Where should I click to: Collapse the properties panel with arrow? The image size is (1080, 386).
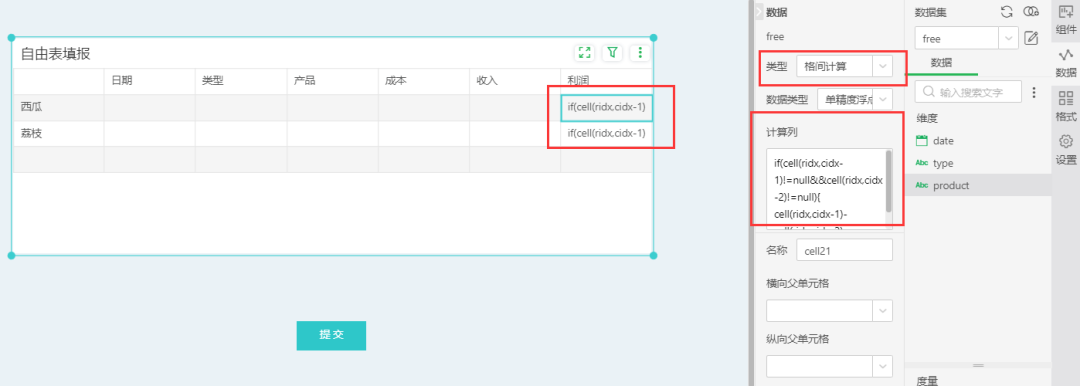click(x=759, y=12)
